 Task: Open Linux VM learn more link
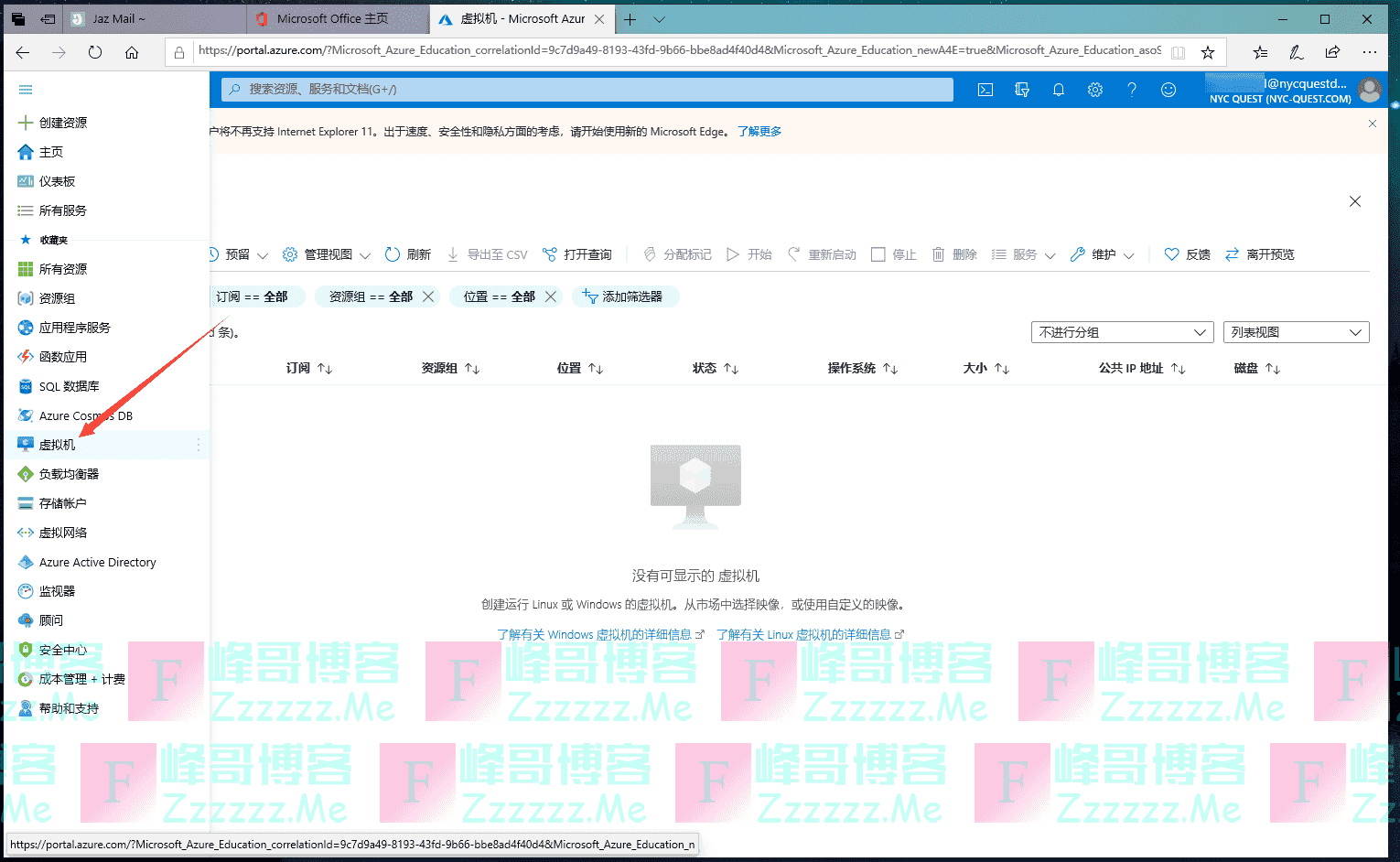pos(810,634)
